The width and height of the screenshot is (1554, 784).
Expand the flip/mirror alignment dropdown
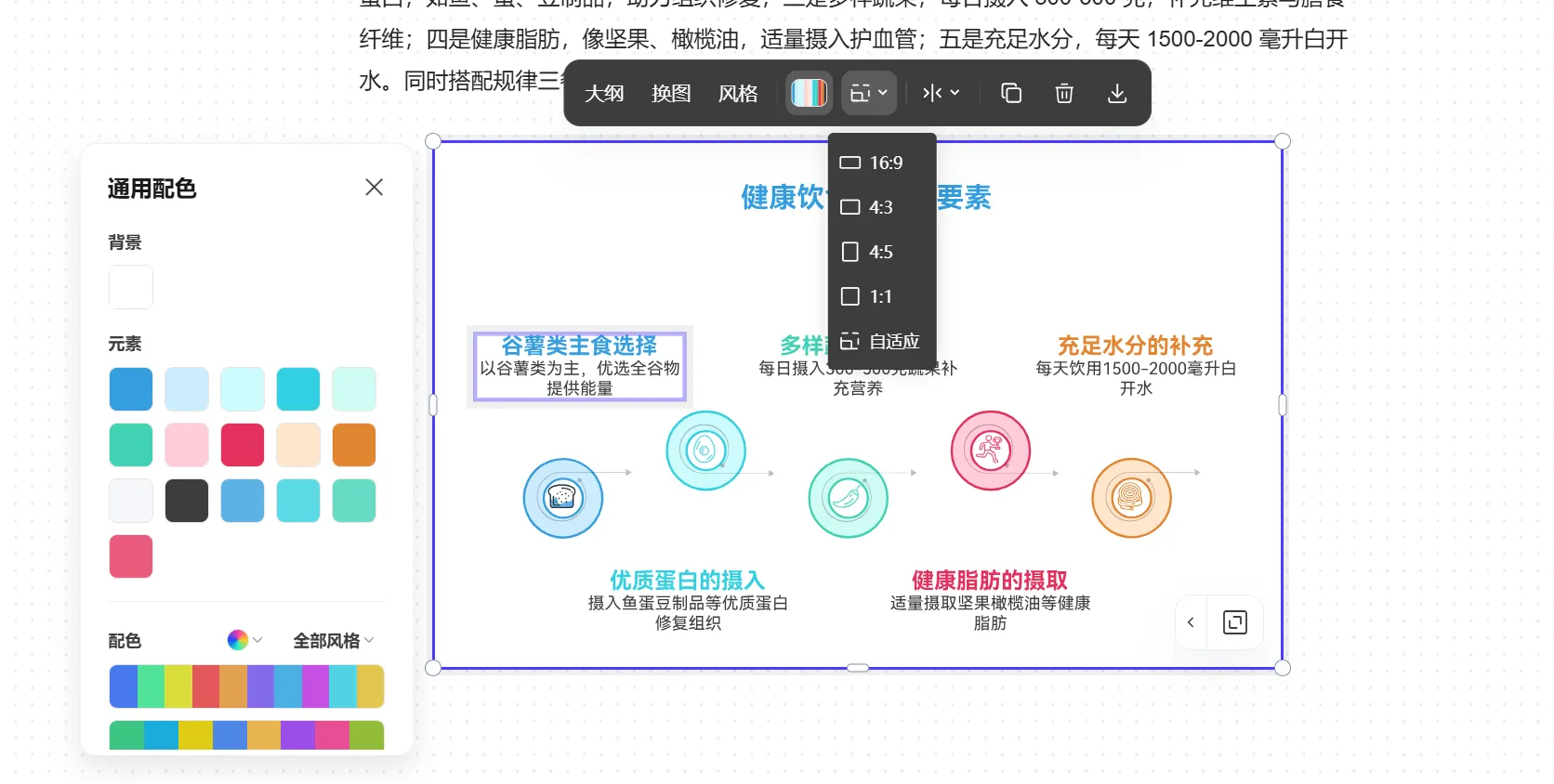coord(941,93)
